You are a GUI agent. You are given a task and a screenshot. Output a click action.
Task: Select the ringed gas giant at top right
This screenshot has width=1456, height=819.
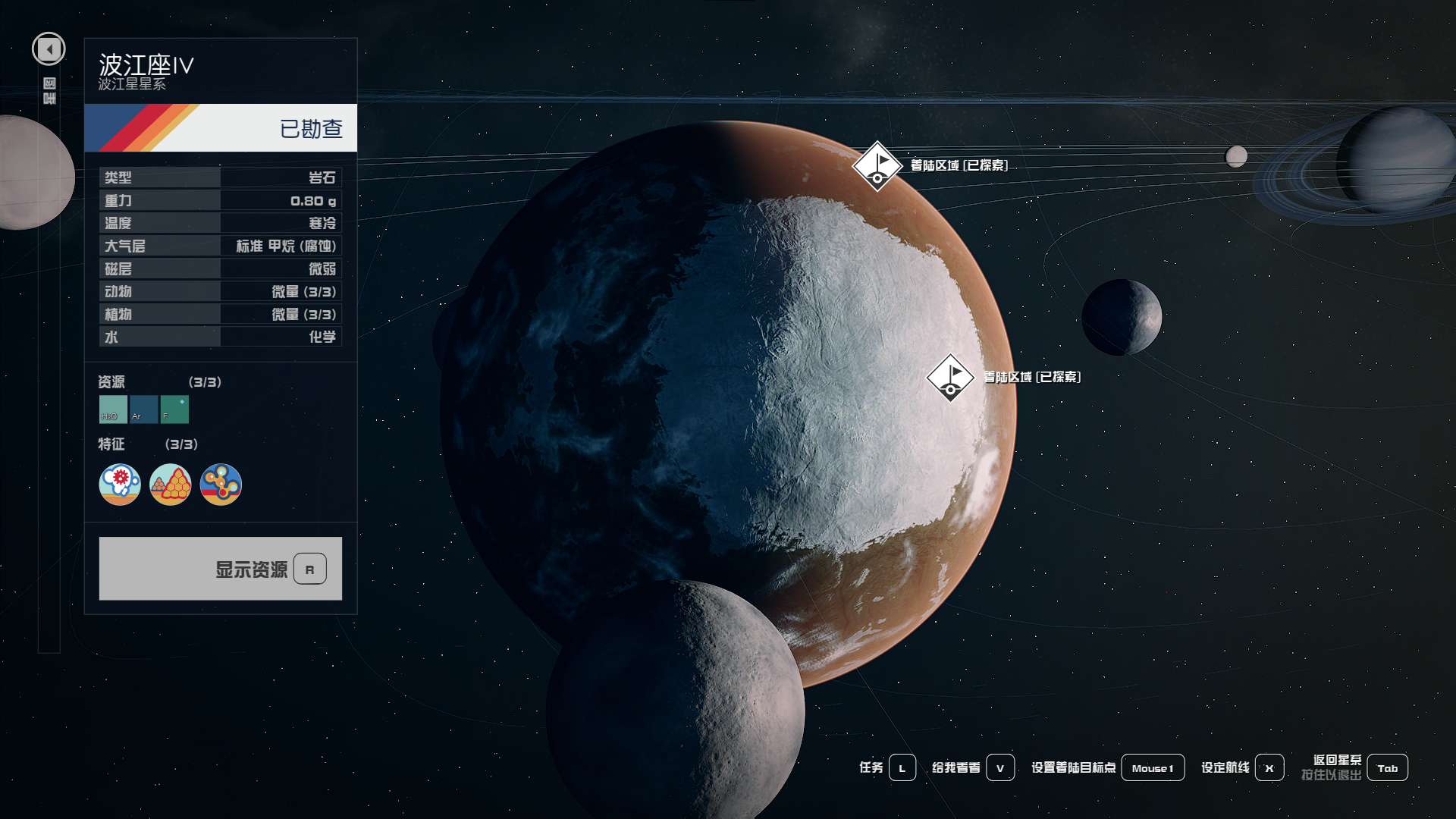pyautogui.click(x=1395, y=159)
